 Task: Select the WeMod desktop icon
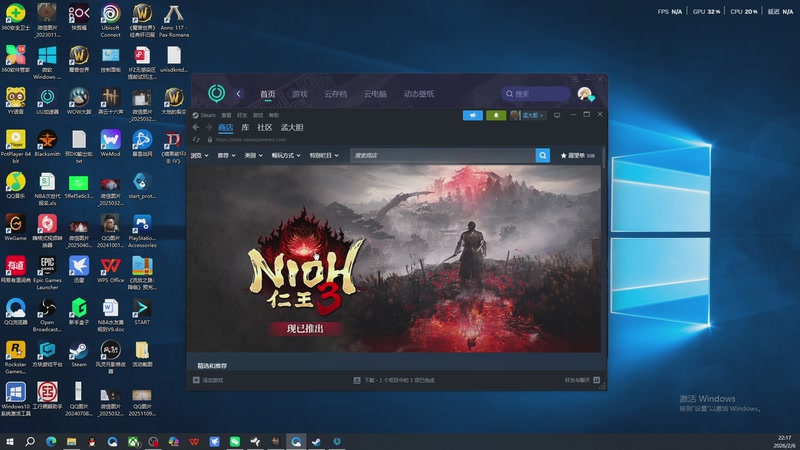click(110, 143)
